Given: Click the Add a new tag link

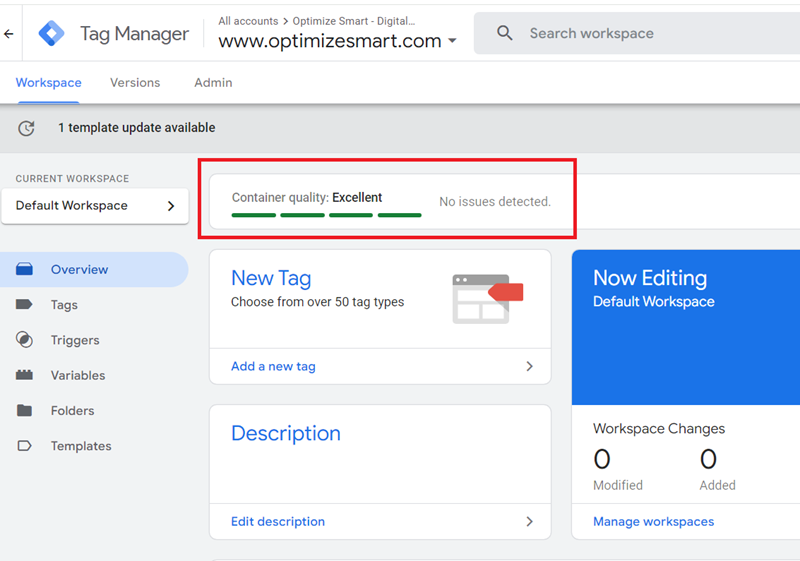Looking at the screenshot, I should pyautogui.click(x=273, y=366).
